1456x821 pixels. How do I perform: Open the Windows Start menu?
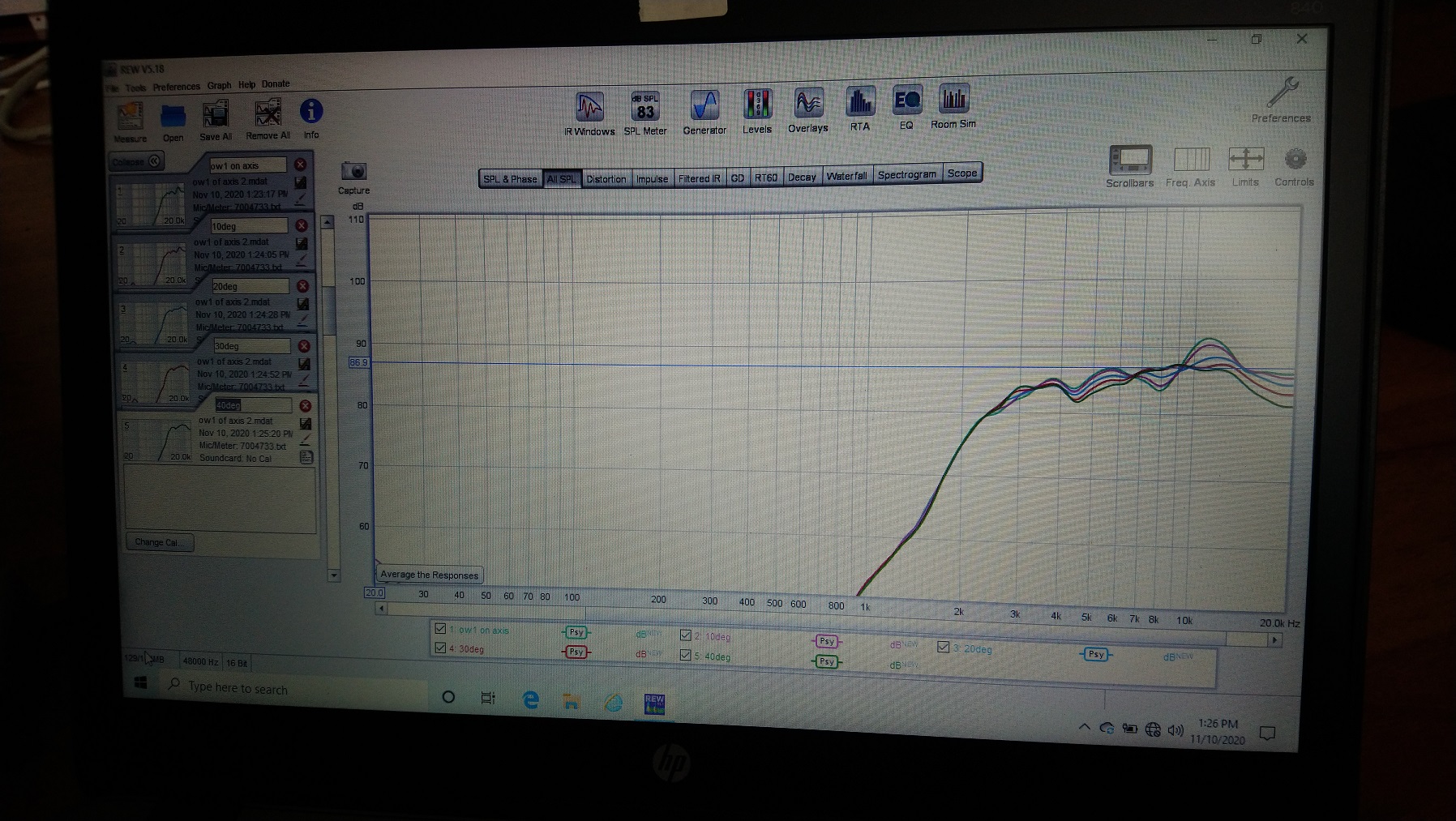(x=140, y=684)
